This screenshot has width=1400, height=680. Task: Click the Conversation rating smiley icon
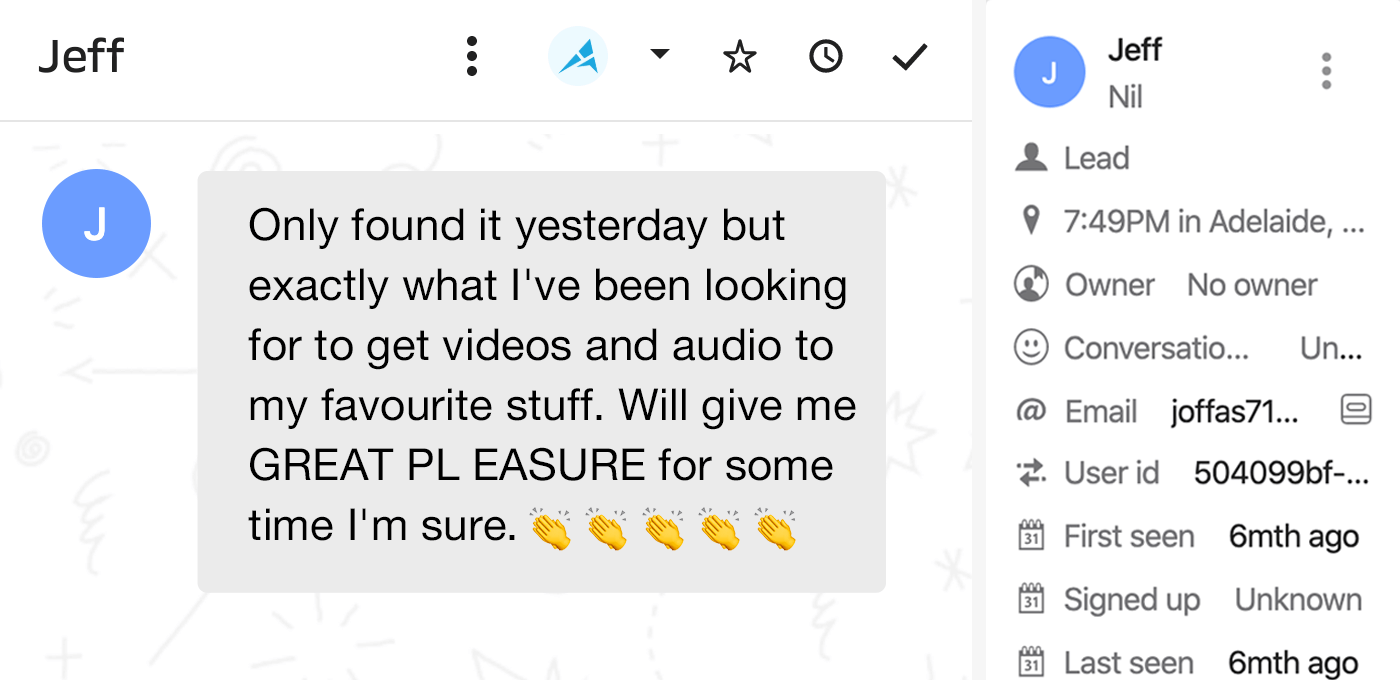point(1031,347)
